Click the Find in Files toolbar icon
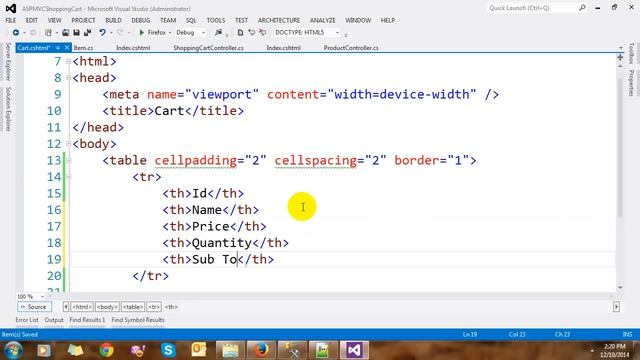Screen dimensions: 640x360 click(218, 33)
